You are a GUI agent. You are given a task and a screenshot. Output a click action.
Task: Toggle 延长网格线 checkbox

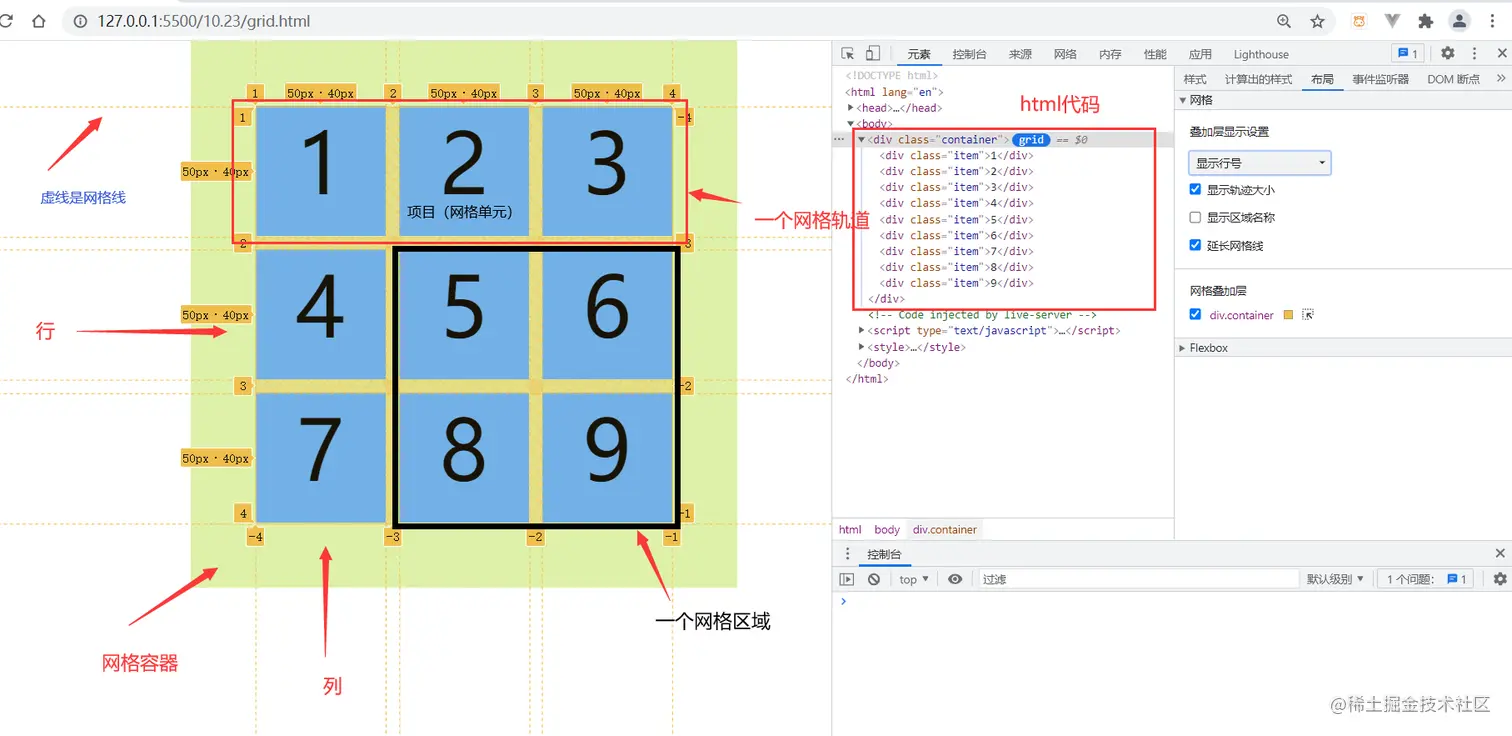(x=1195, y=245)
